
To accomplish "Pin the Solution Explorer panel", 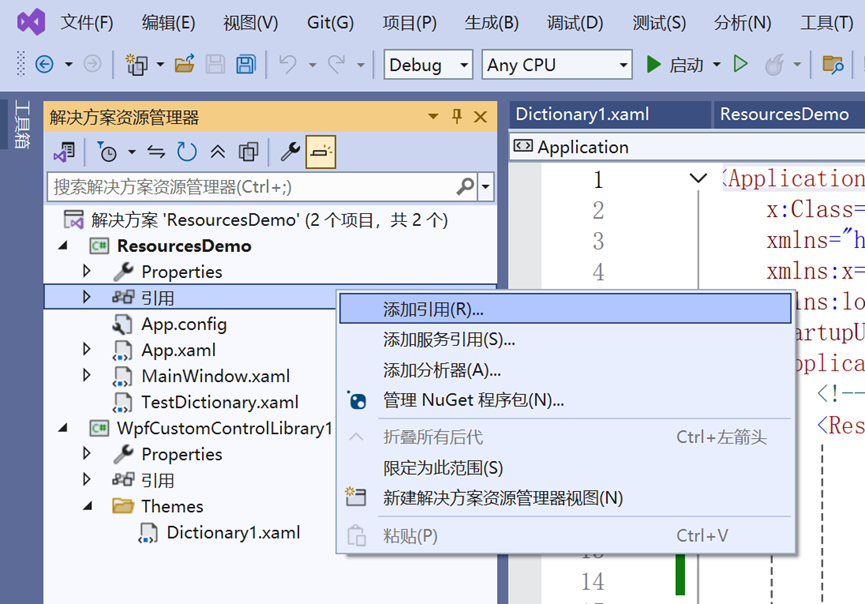I will click(x=457, y=116).
